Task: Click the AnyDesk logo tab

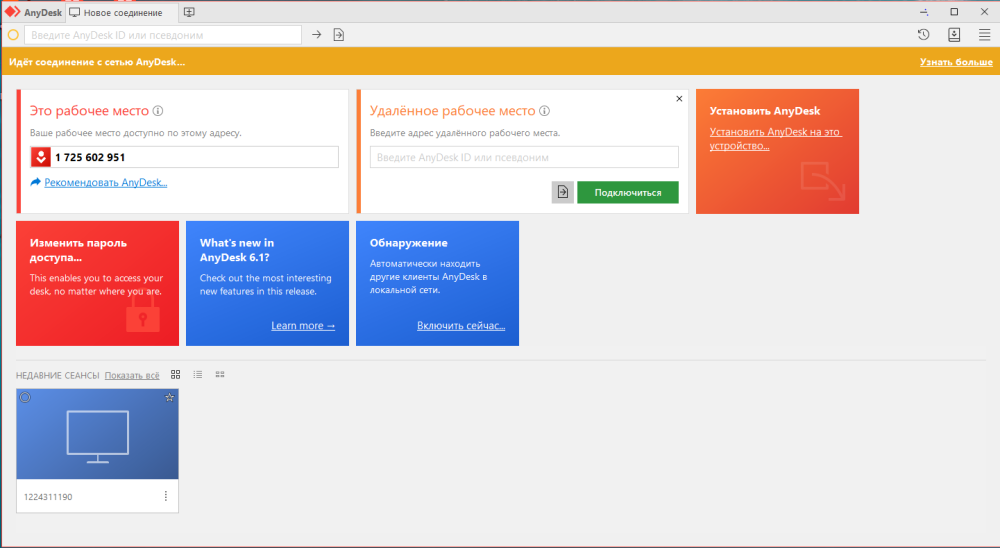Action: [33, 12]
